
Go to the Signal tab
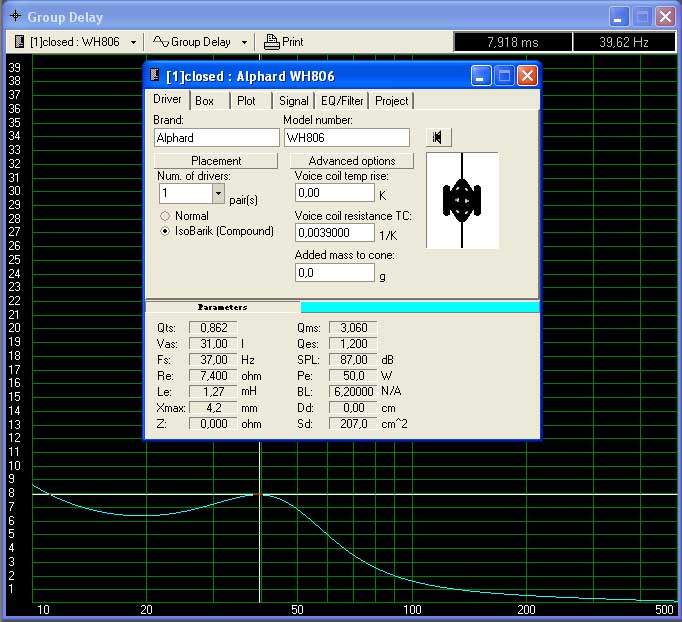pos(293,101)
